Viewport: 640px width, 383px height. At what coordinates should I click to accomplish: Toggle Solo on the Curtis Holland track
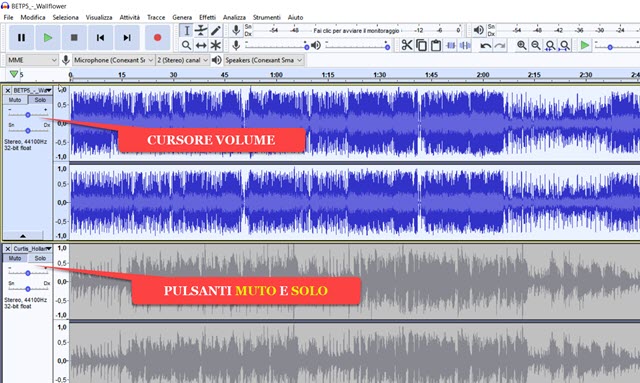[40, 258]
